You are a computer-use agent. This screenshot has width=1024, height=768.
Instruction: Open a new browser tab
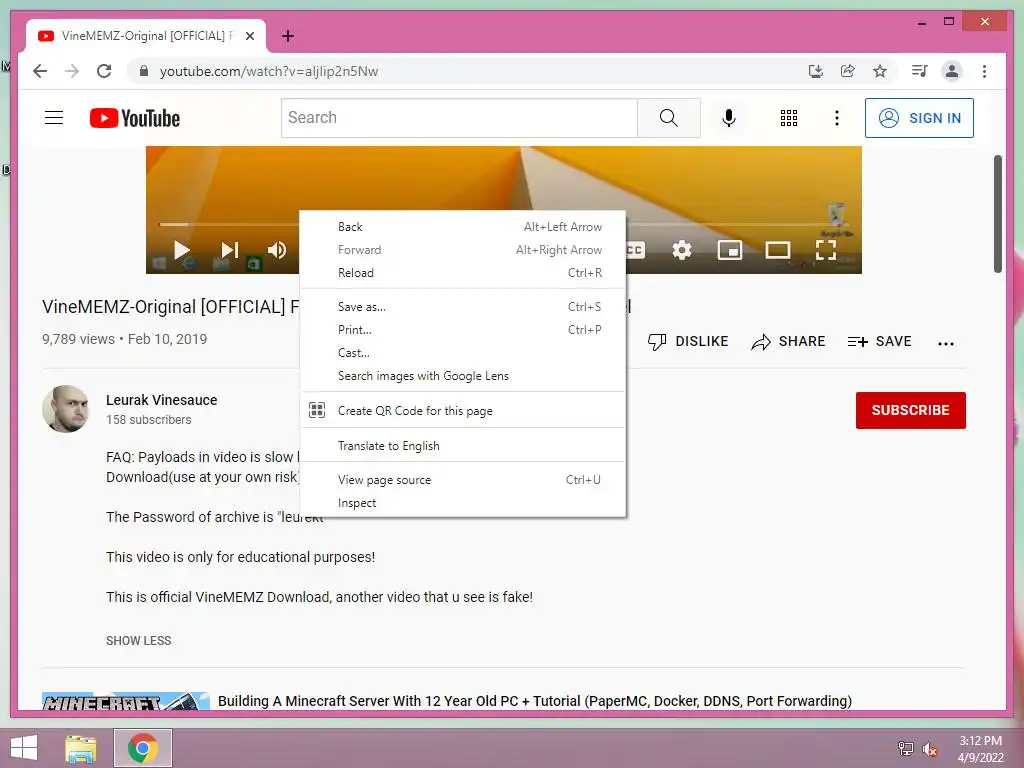287,37
